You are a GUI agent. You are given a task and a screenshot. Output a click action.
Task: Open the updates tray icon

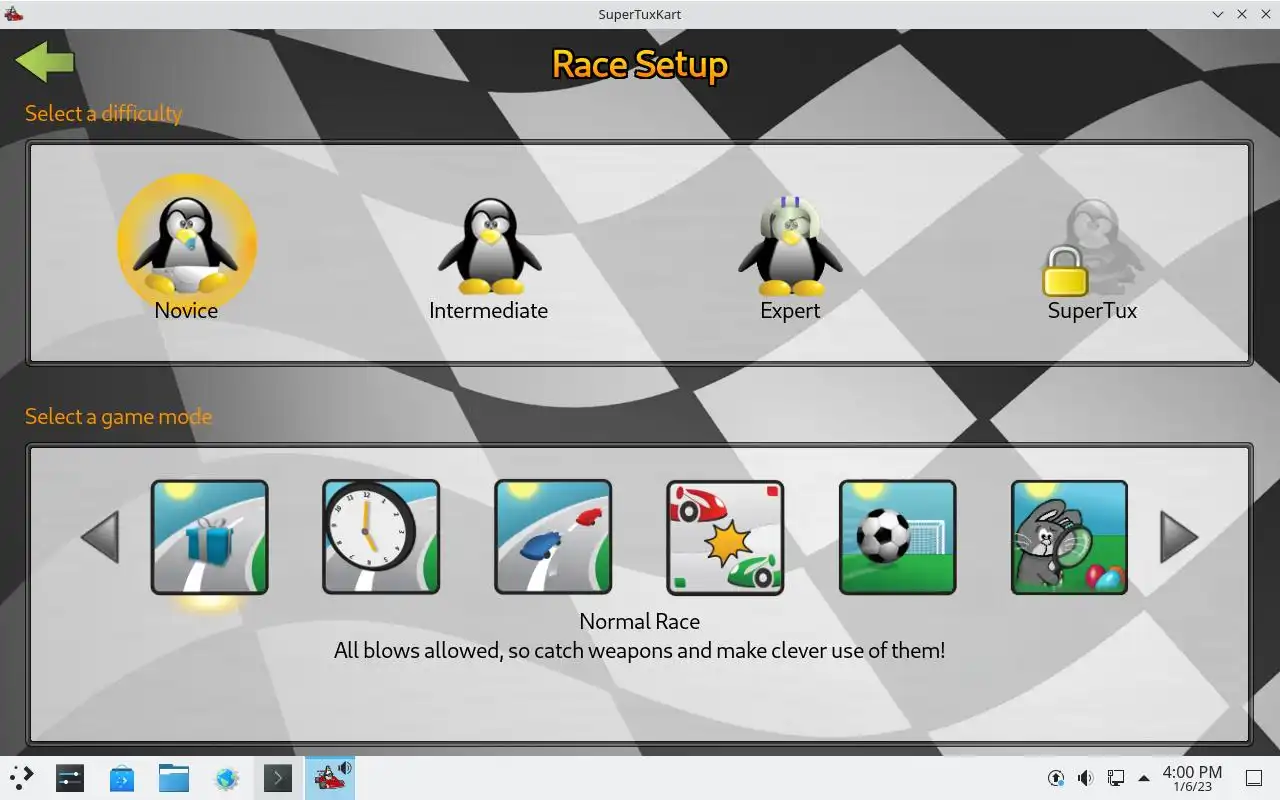click(x=1056, y=778)
